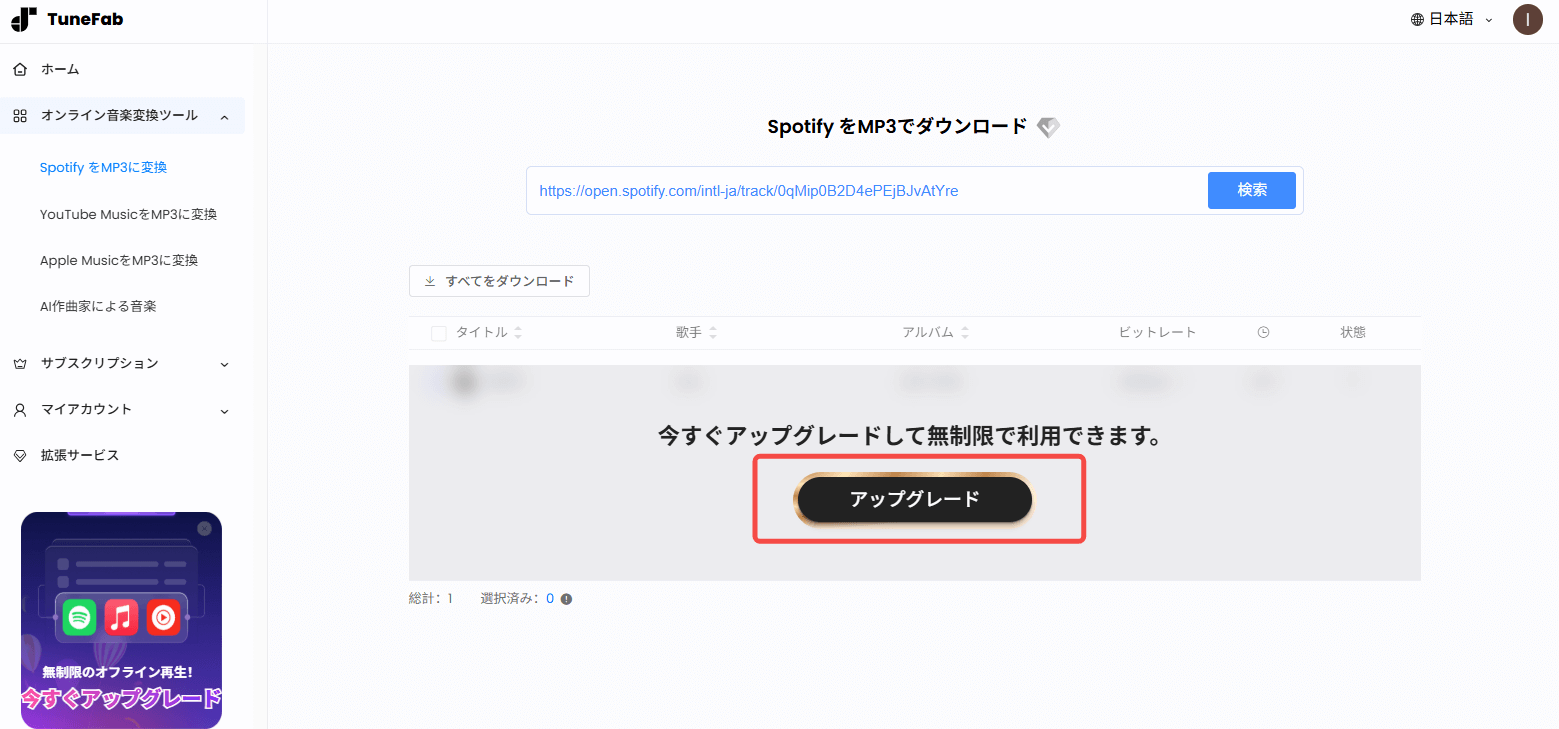Click the diamond icon beside 拡張サービス
The width and height of the screenshot is (1559, 729).
click(20, 456)
